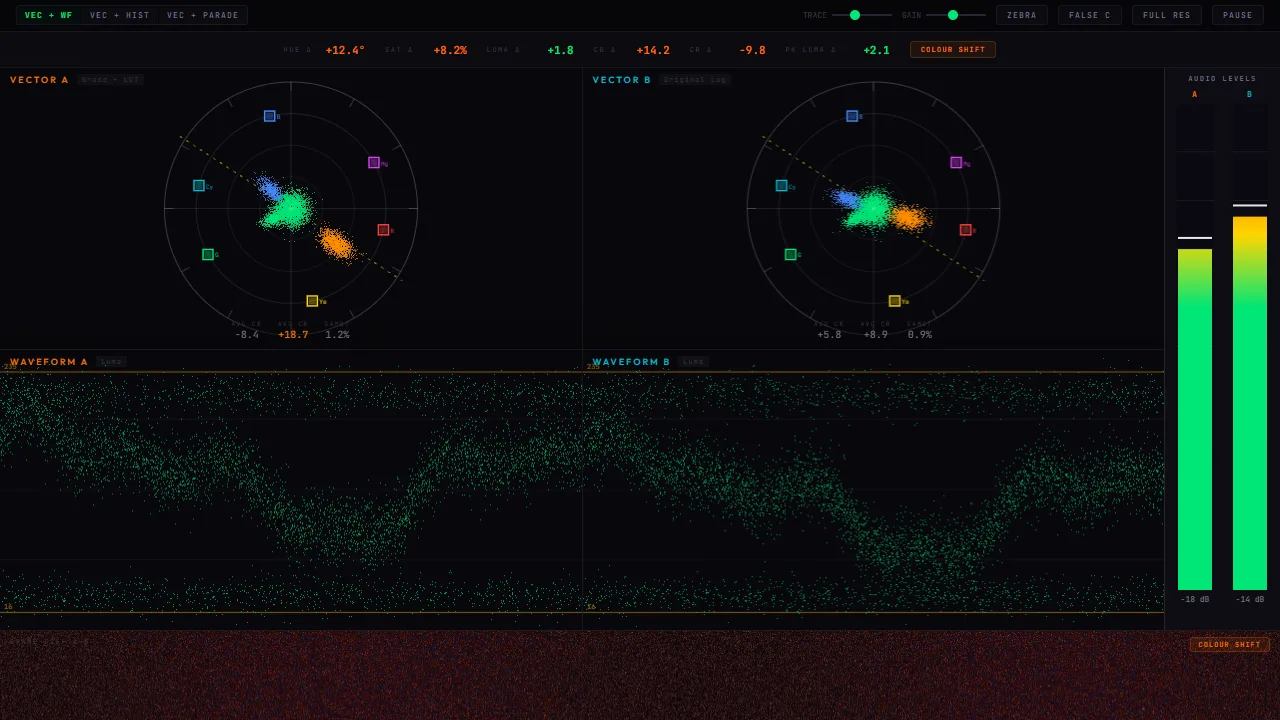
Task: Switch to the VEC + PARADE layout
Action: [x=203, y=15]
